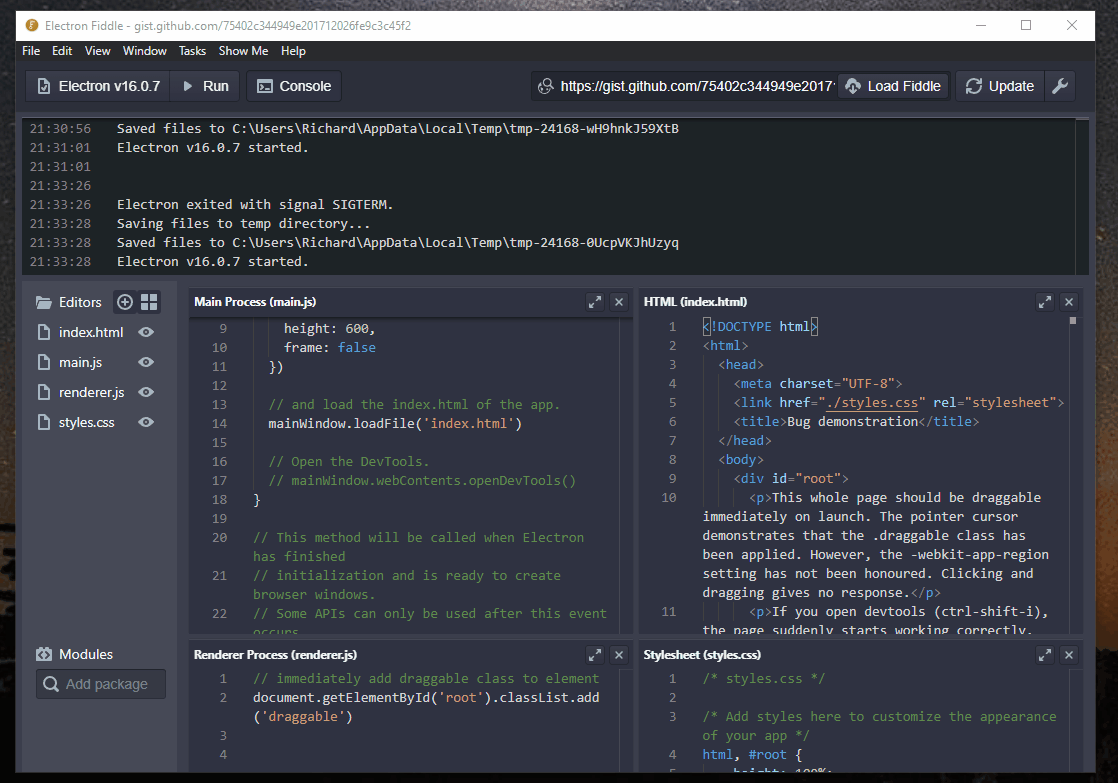Maximize the Stylesheet editor panel

(1045, 655)
